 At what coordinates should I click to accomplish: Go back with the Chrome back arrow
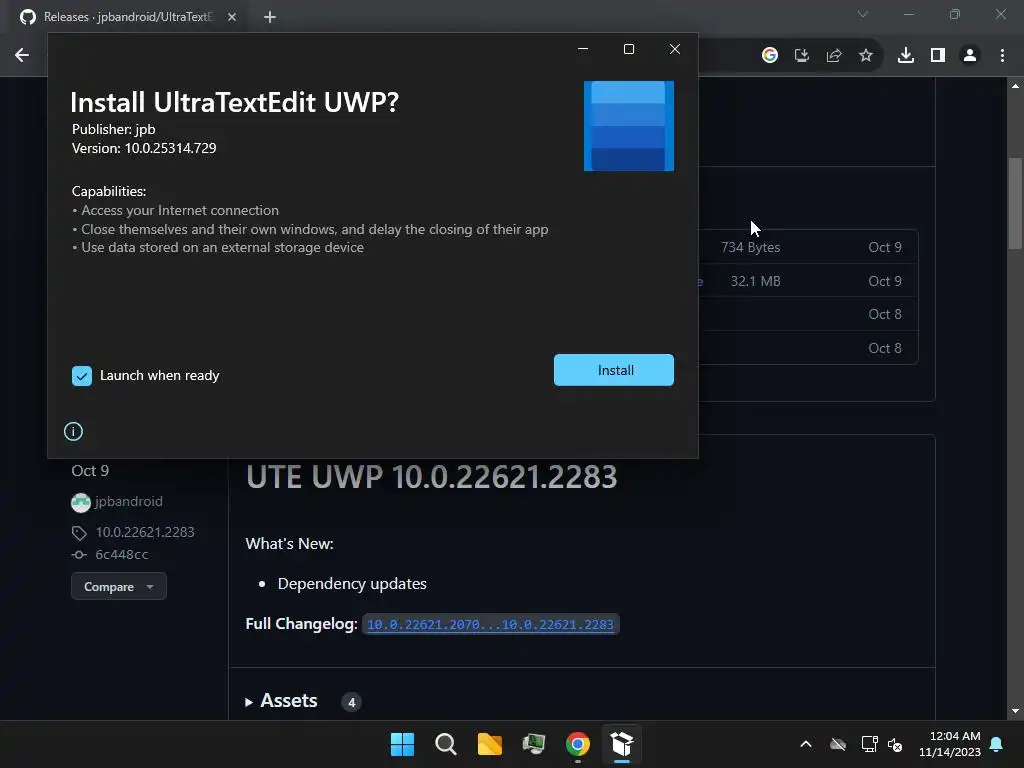(x=22, y=56)
